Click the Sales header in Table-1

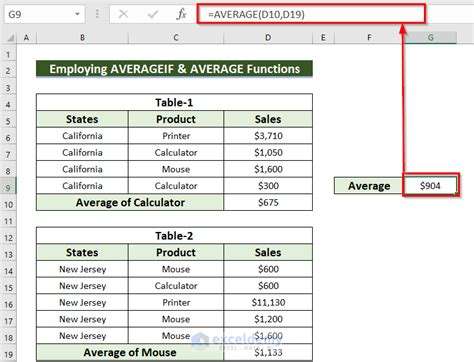pos(268,119)
